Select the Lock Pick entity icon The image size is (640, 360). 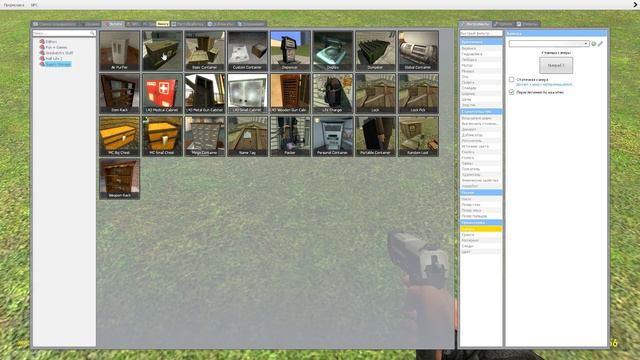[418, 93]
